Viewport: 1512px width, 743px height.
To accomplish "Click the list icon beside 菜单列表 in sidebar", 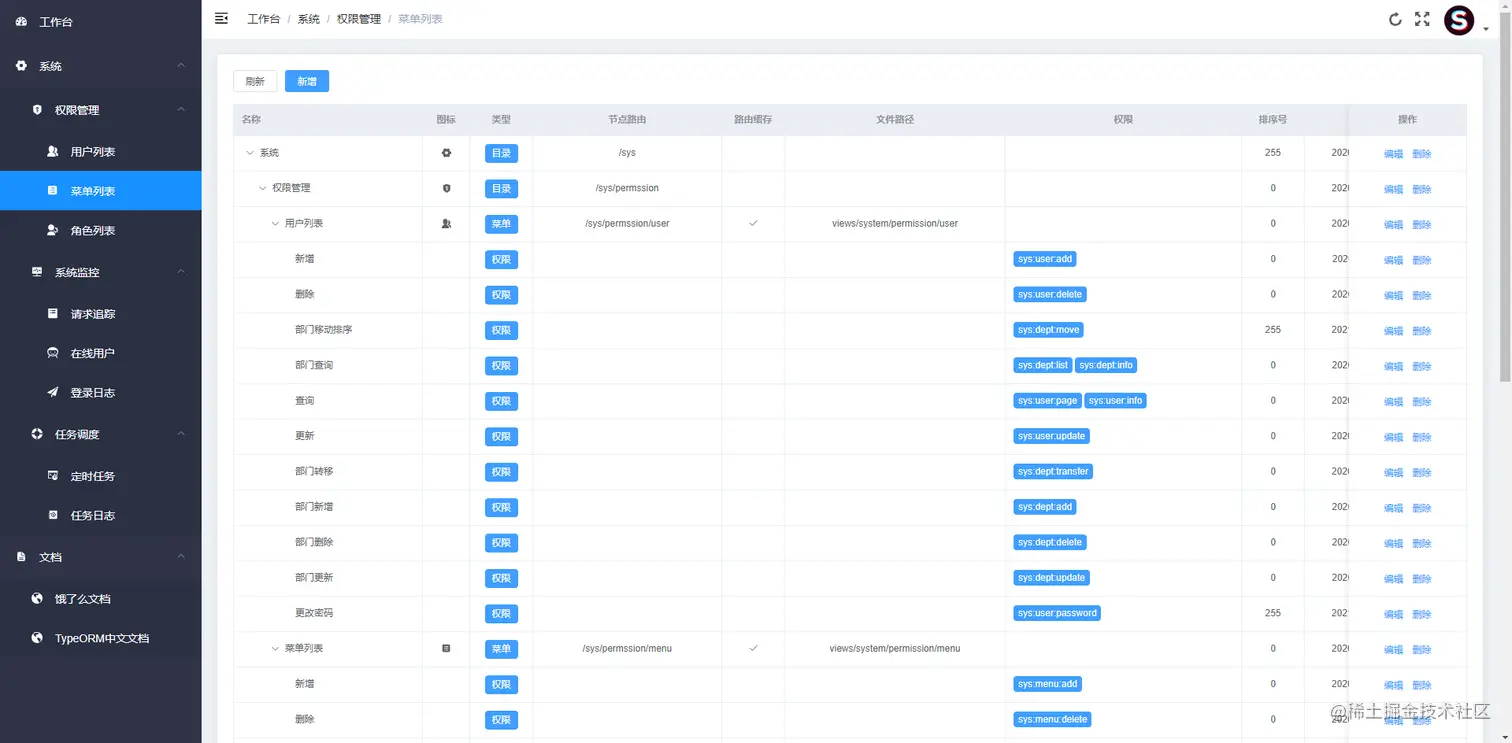I will tap(53, 190).
